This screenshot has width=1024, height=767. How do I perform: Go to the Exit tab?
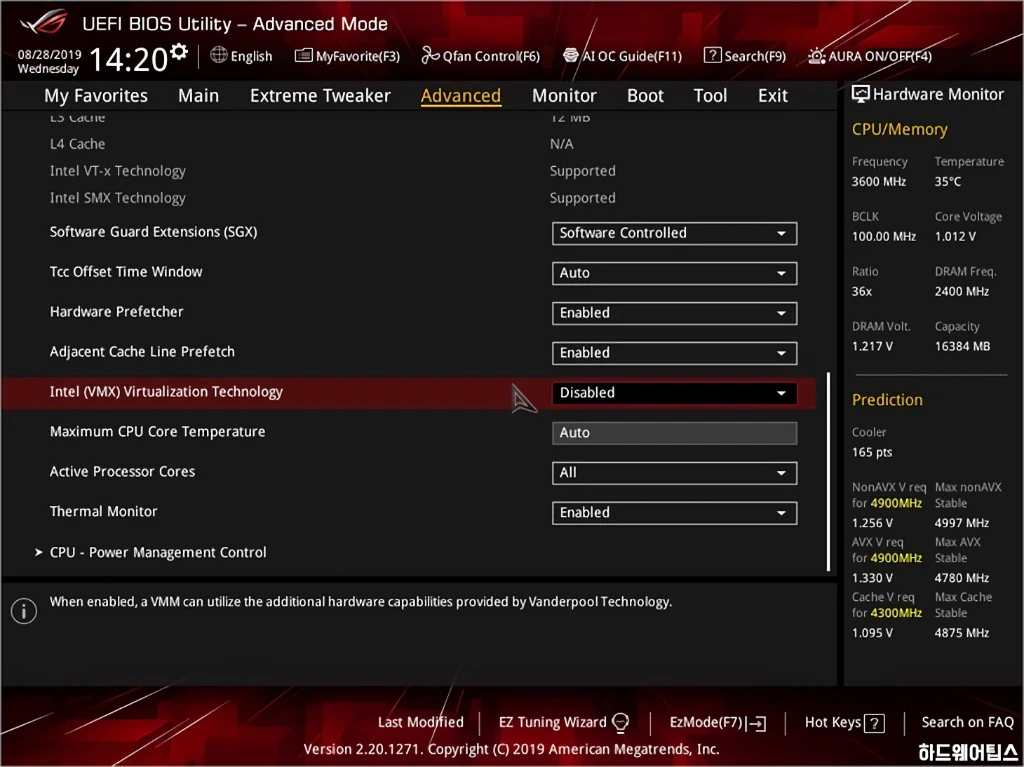coord(773,95)
